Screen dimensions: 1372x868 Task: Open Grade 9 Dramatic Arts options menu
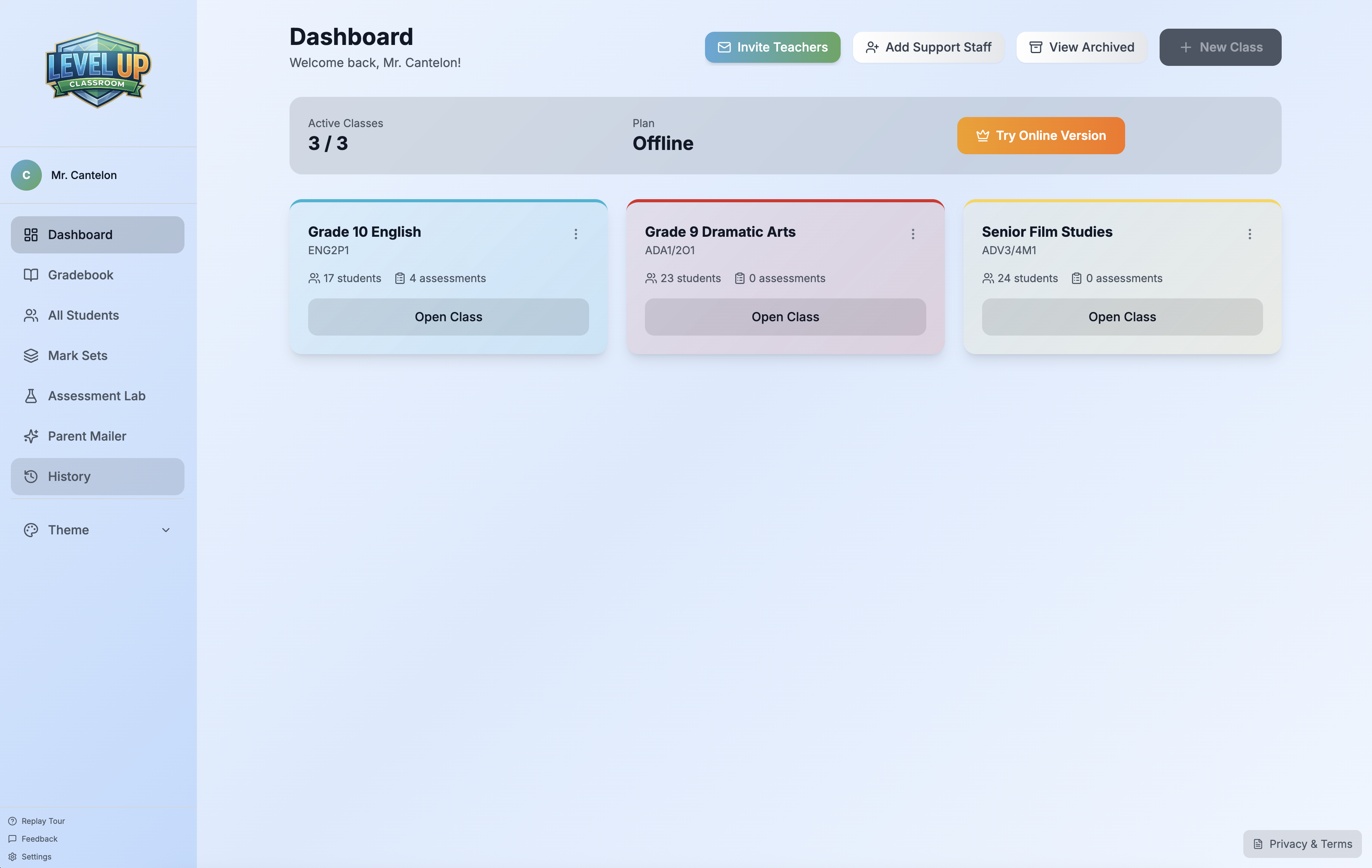(x=913, y=234)
